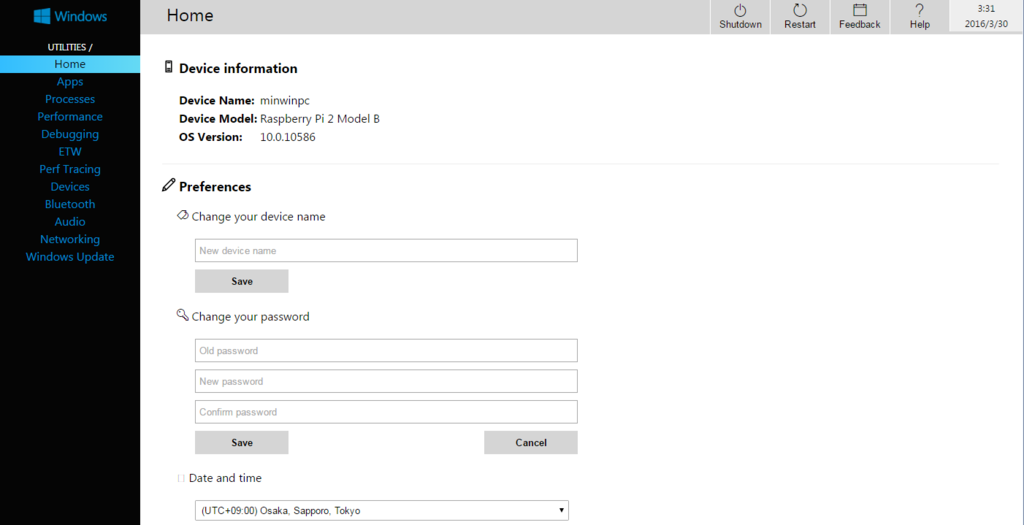Open the time zone dropdown
The height and width of the screenshot is (525, 1024).
pyautogui.click(x=382, y=511)
